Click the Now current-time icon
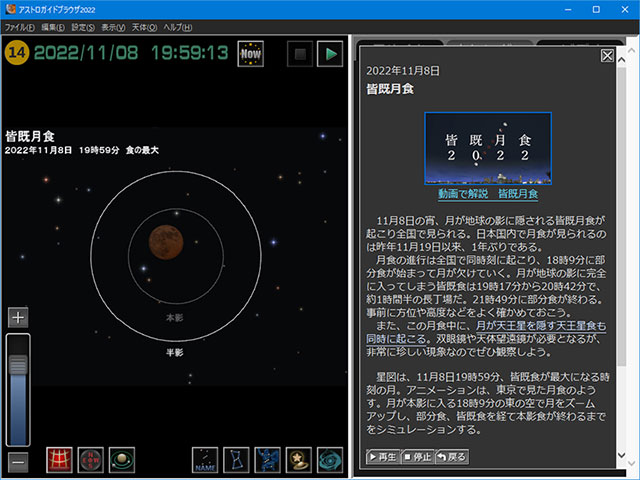Viewport: 640px width, 480px height. 250,53
